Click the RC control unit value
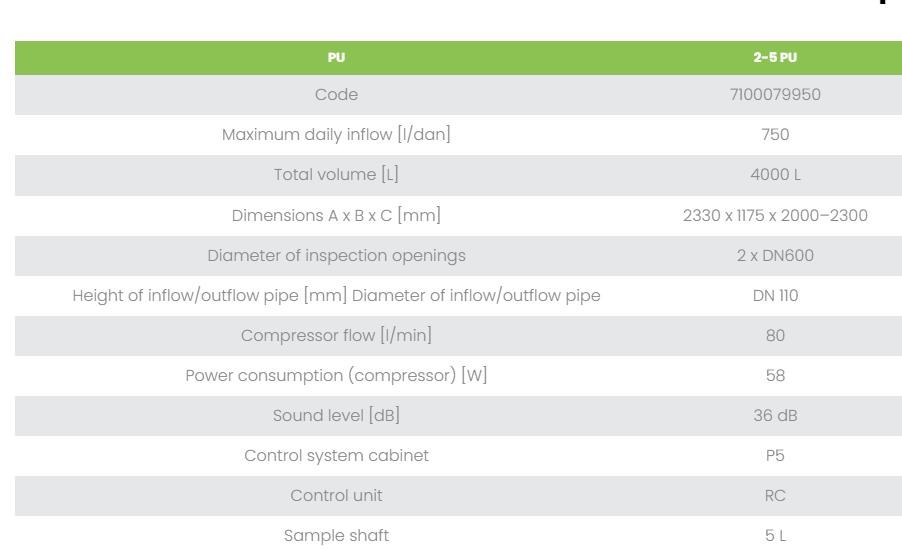 tap(775, 496)
